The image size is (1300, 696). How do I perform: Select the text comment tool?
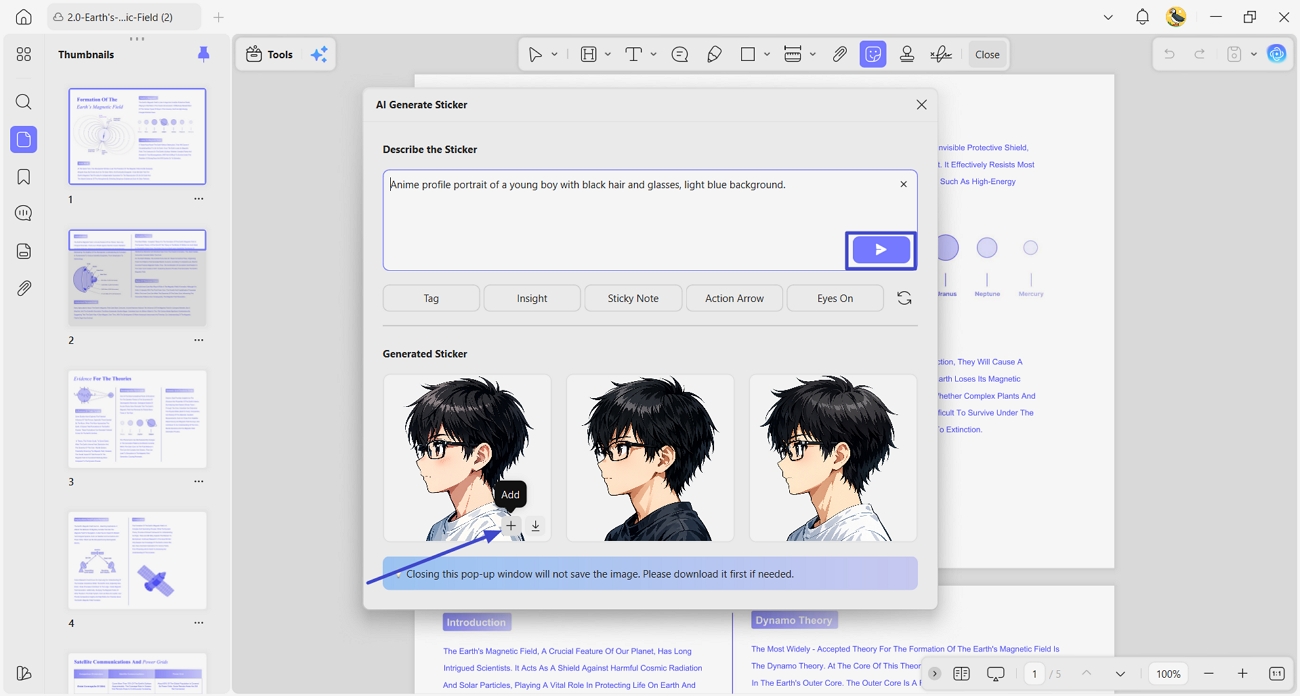pyautogui.click(x=633, y=55)
